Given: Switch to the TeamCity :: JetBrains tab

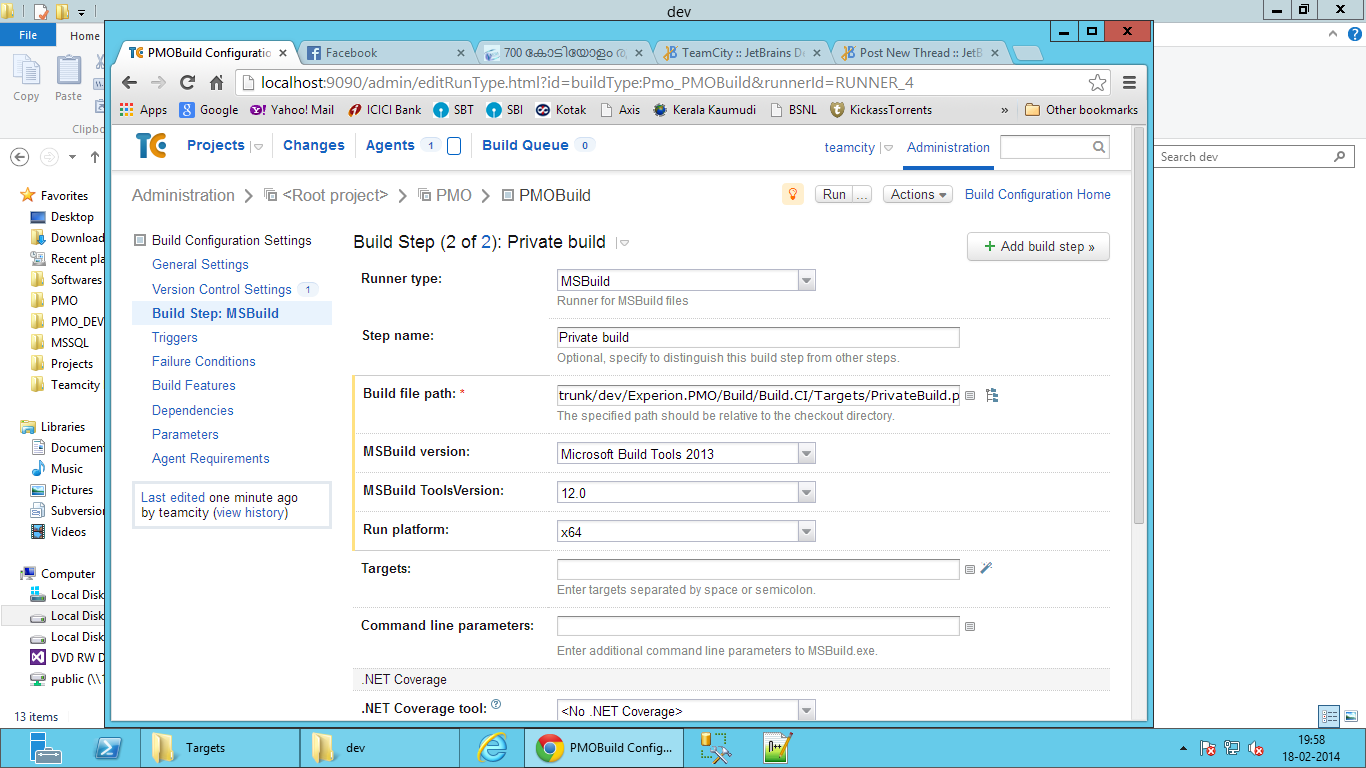Looking at the screenshot, I should click(742, 53).
